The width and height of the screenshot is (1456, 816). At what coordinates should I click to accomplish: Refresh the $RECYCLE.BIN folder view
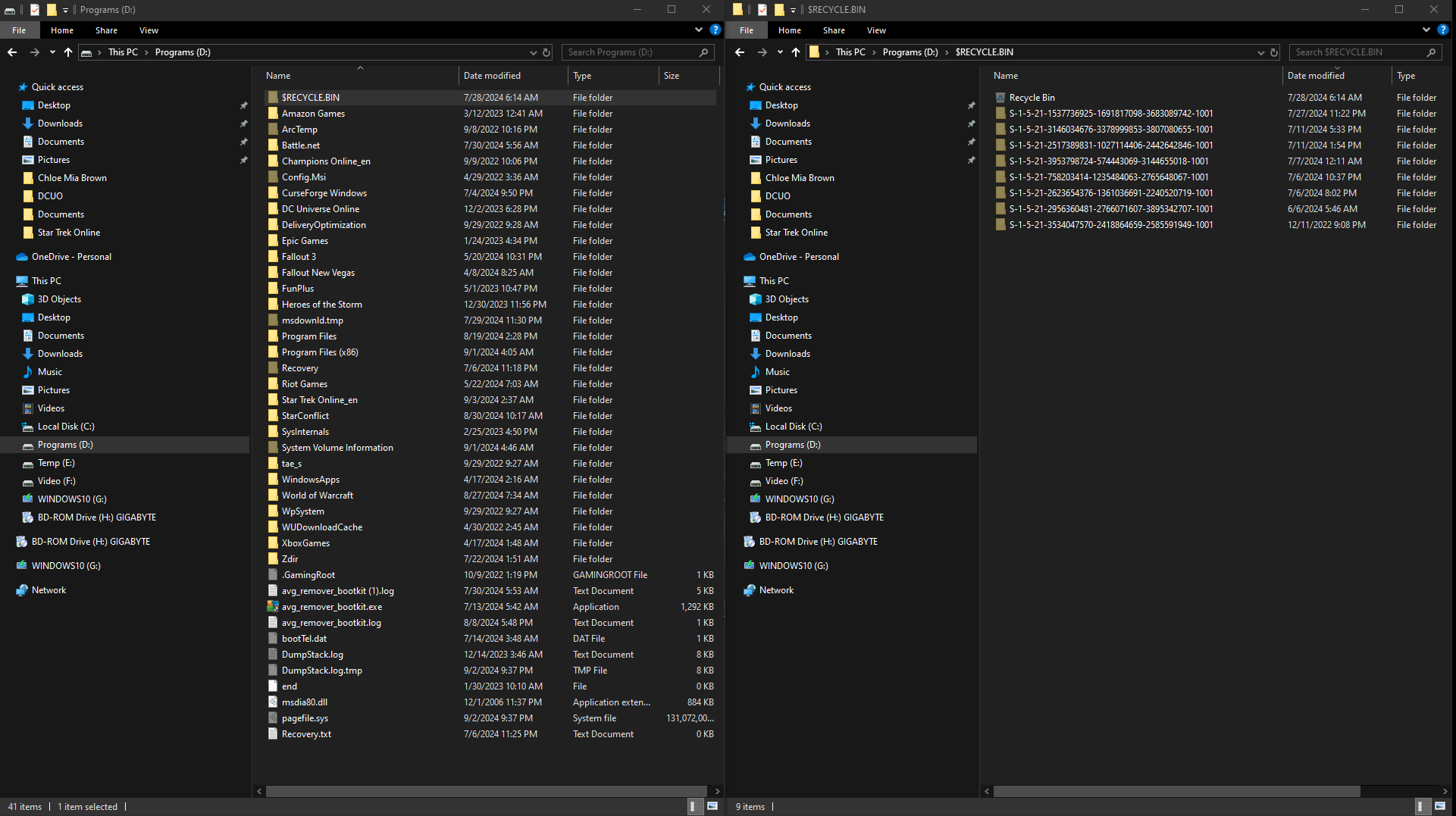(1274, 52)
